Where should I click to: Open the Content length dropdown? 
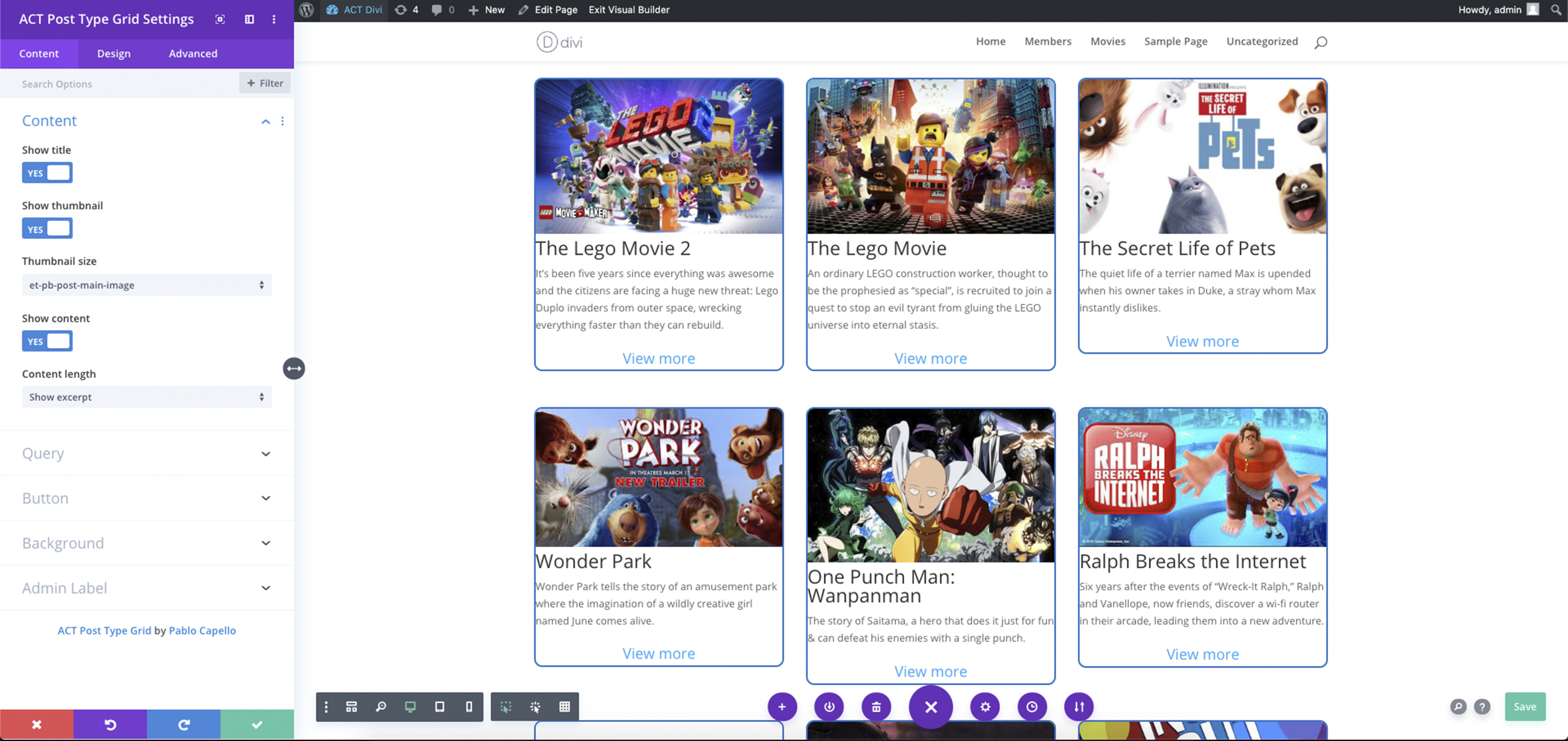pos(147,397)
